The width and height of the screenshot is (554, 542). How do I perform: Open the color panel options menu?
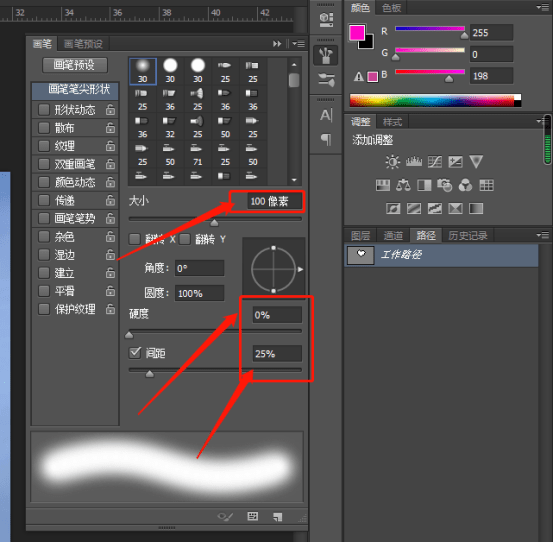pyautogui.click(x=543, y=7)
